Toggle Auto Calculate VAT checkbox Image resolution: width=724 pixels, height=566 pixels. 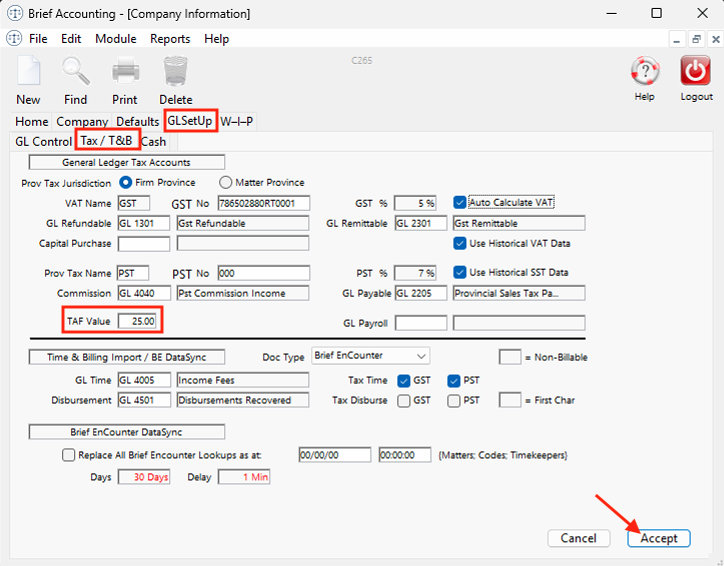coord(459,202)
